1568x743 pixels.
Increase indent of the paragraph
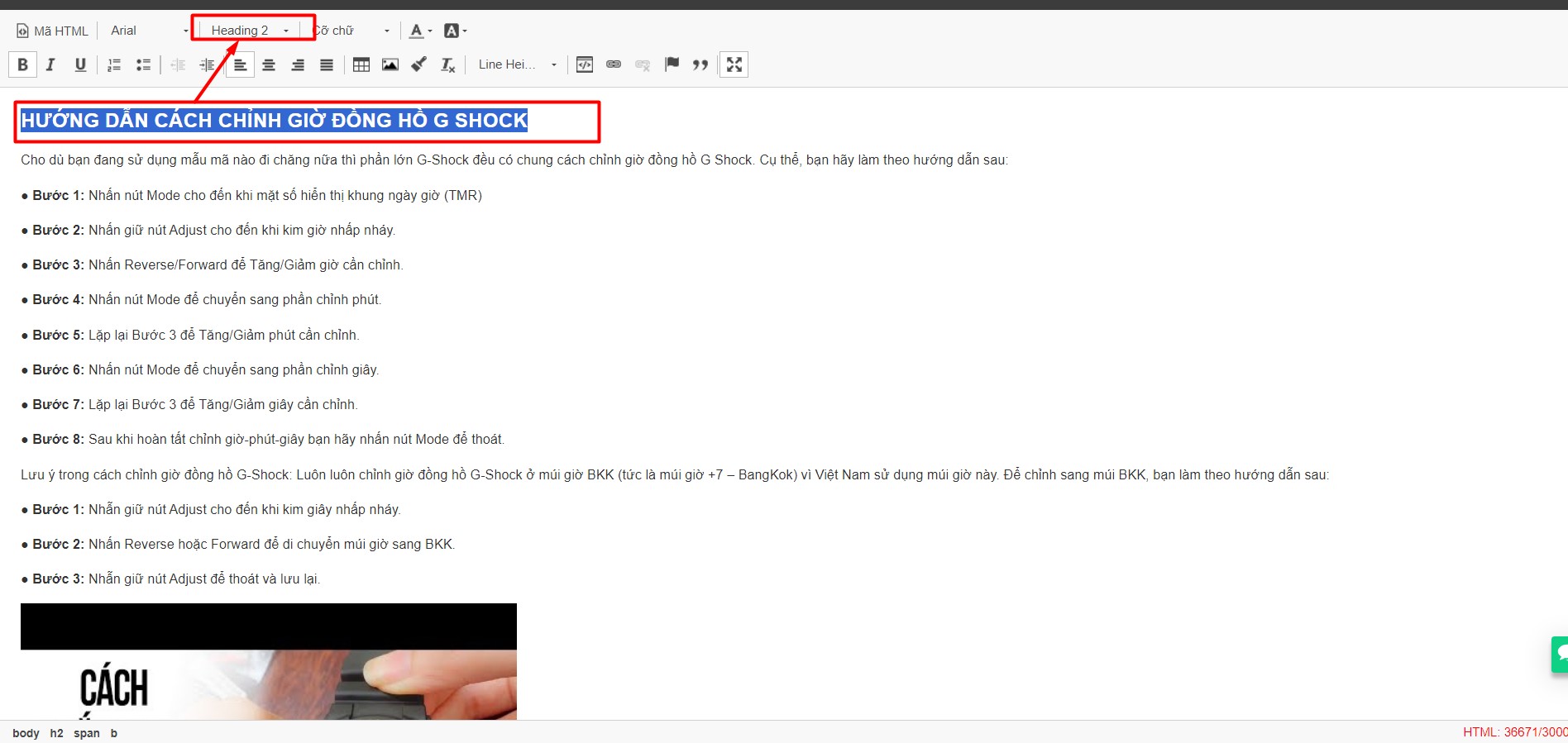coord(207,64)
